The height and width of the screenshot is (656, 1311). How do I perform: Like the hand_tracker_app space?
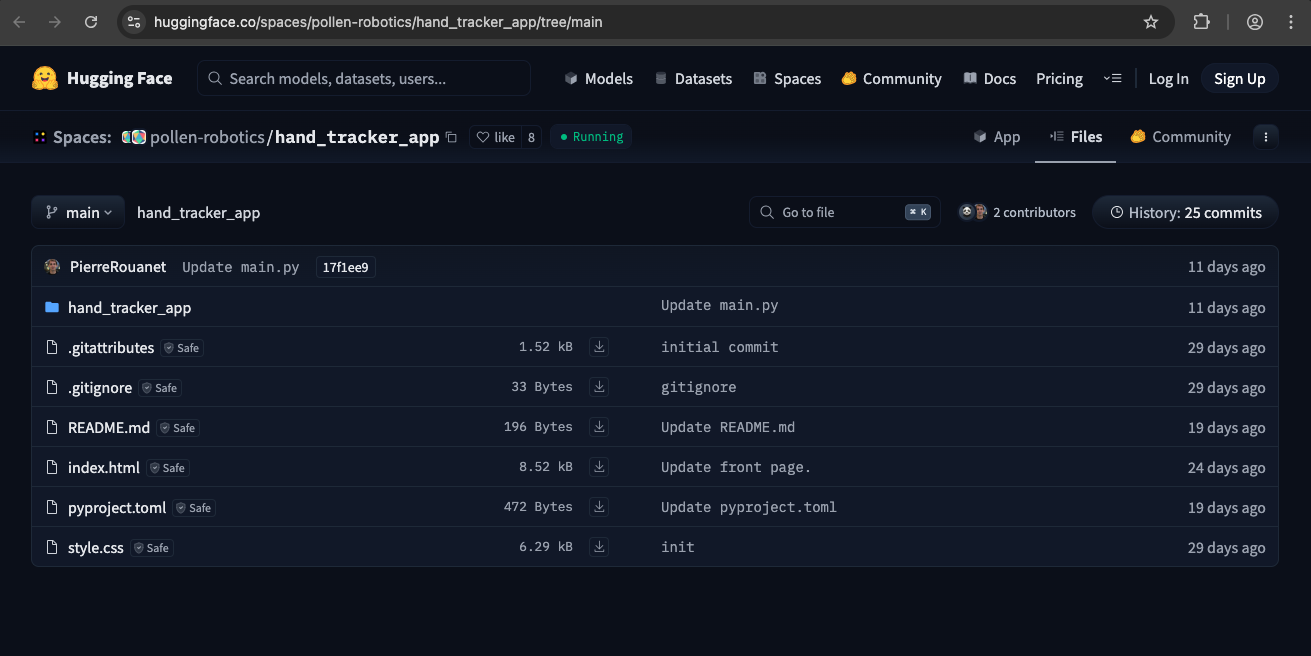tap(495, 137)
